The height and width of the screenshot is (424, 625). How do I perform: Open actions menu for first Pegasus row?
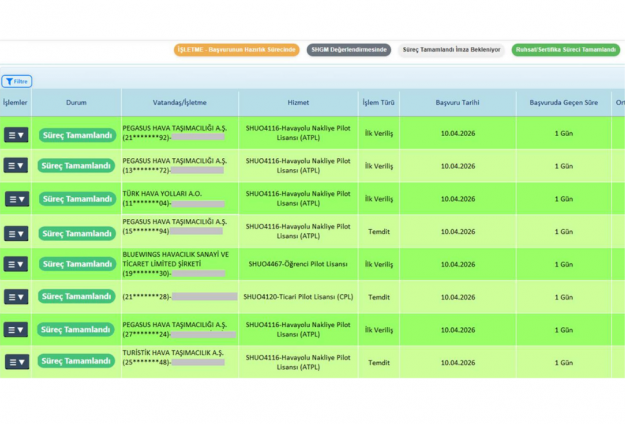click(16, 135)
